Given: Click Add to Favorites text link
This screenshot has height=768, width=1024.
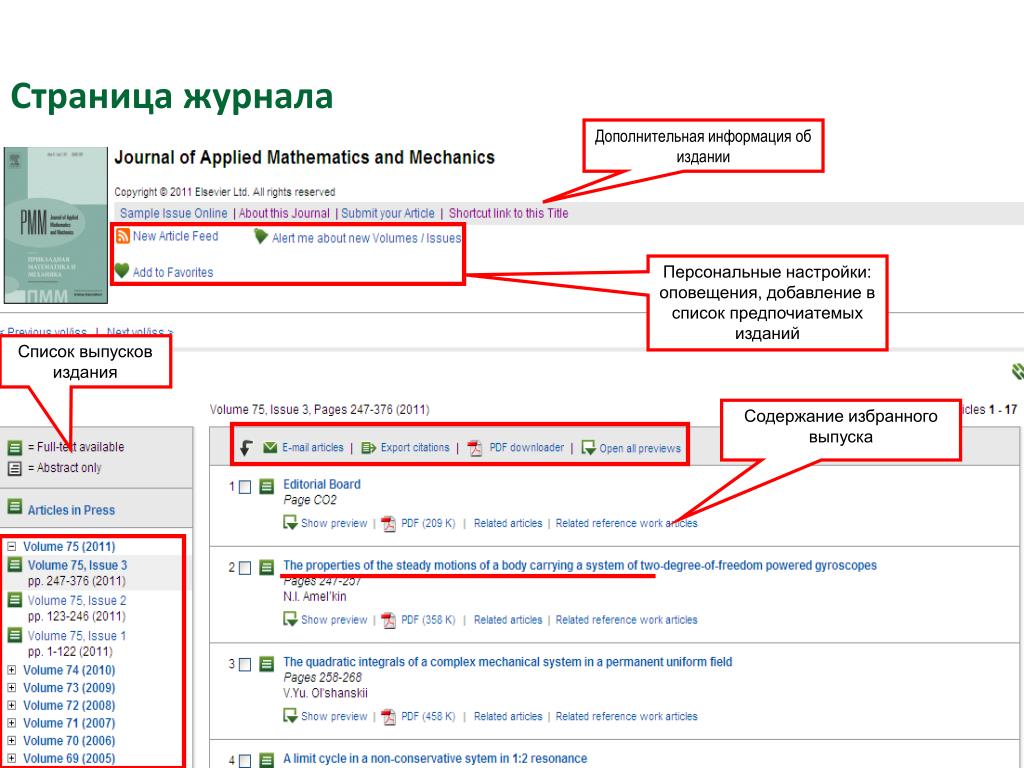Looking at the screenshot, I should click(x=173, y=273).
